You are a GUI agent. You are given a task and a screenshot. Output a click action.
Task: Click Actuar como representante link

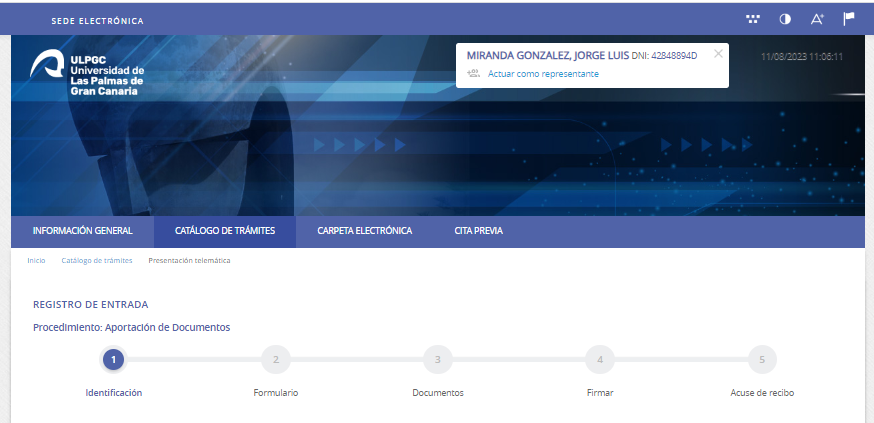[x=543, y=74]
